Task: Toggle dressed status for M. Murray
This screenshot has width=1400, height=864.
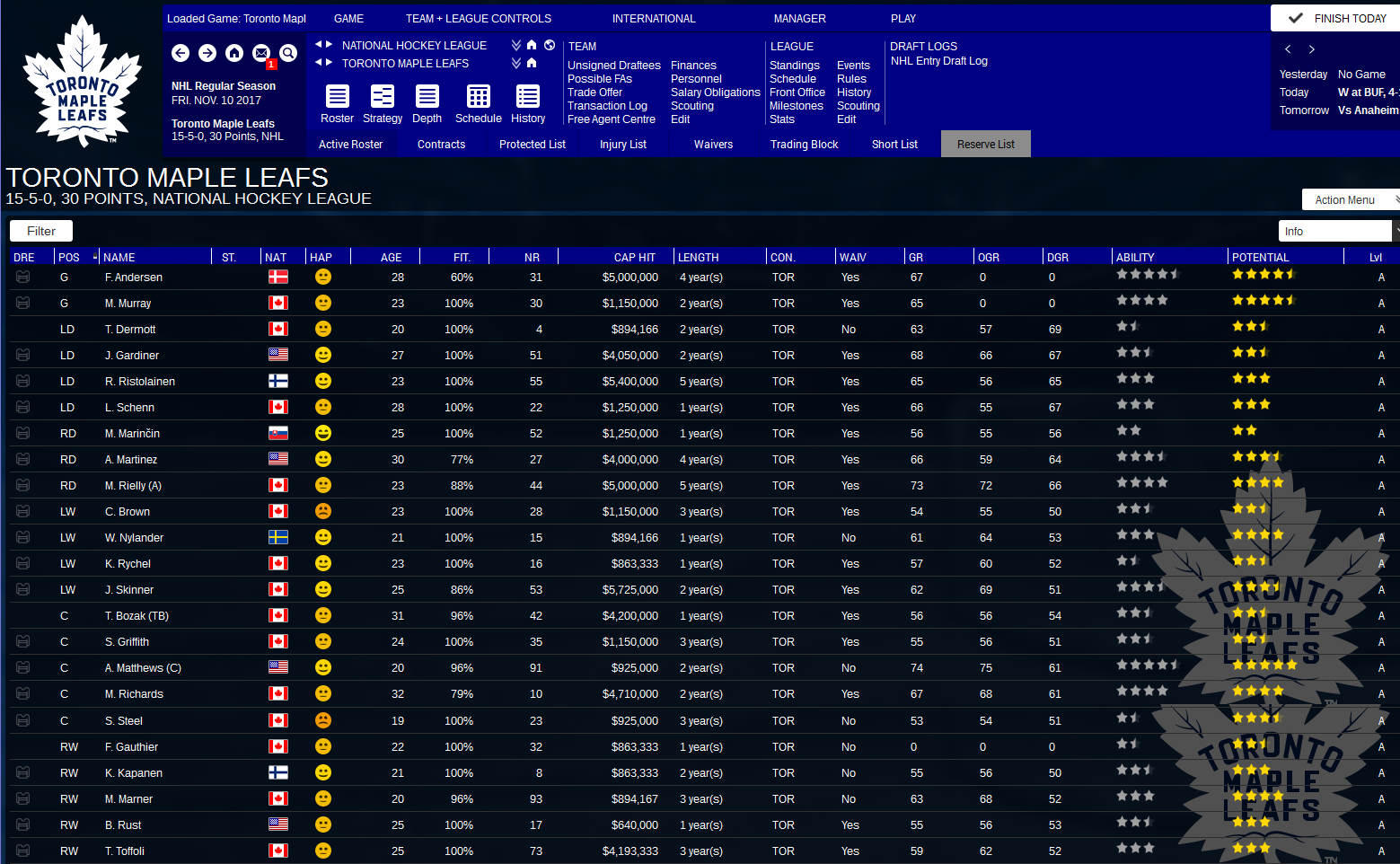Action: [x=23, y=304]
